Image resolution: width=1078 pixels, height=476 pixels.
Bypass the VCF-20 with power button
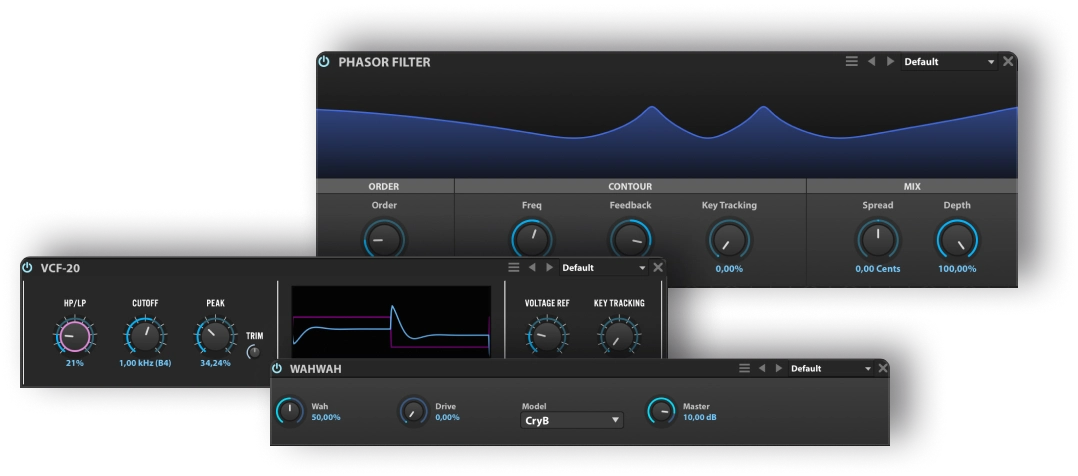[x=27, y=268]
